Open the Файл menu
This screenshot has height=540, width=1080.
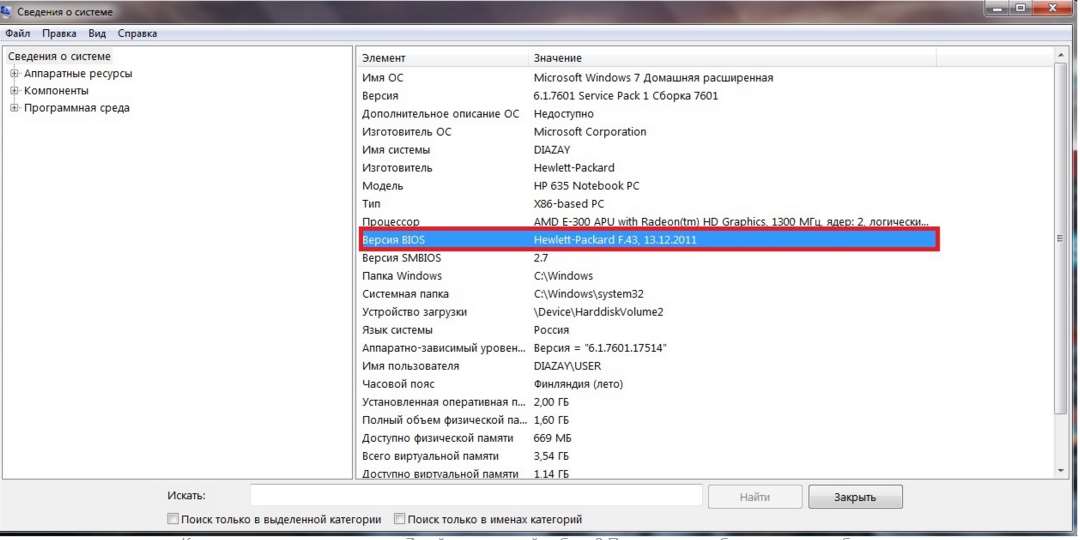click(x=18, y=33)
